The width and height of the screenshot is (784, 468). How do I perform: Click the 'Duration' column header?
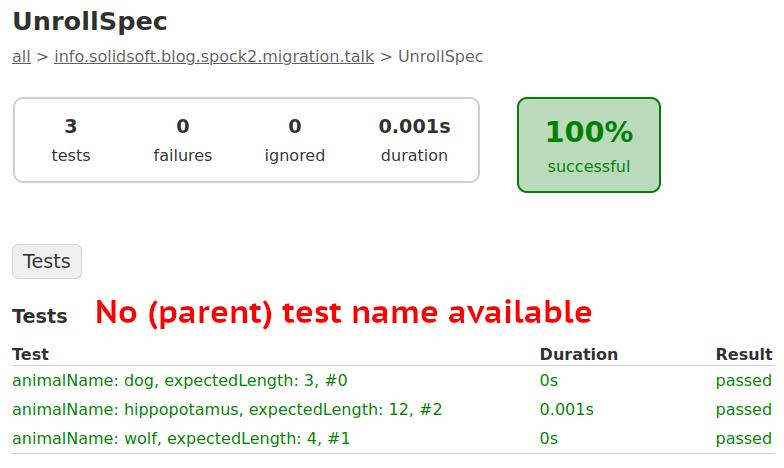pos(578,354)
